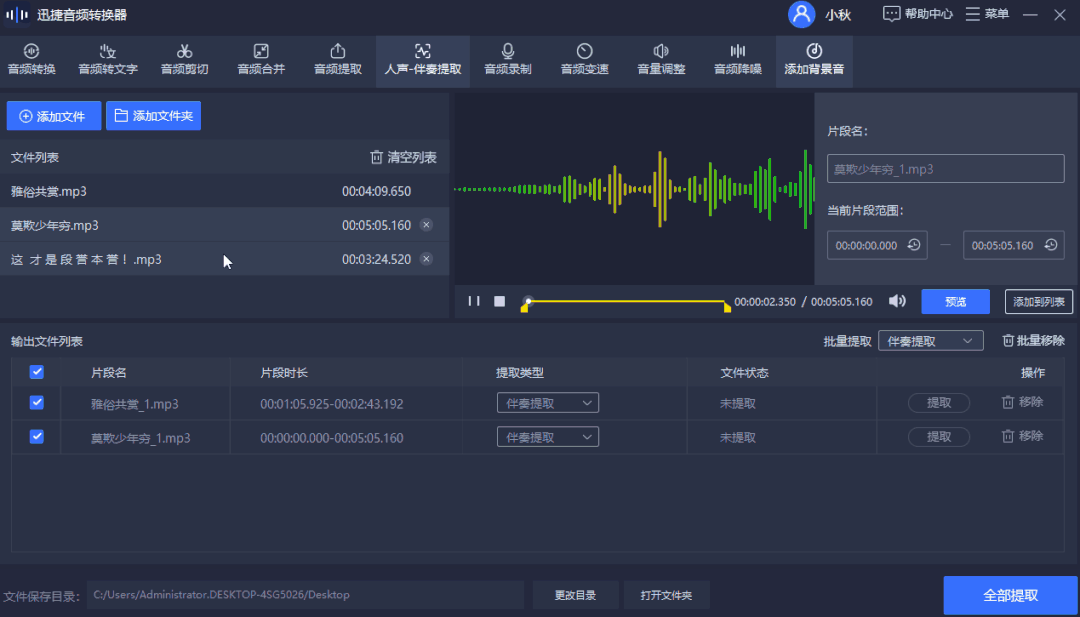Select the 音频提取 tab
This screenshot has height=617, width=1080.
(338, 61)
